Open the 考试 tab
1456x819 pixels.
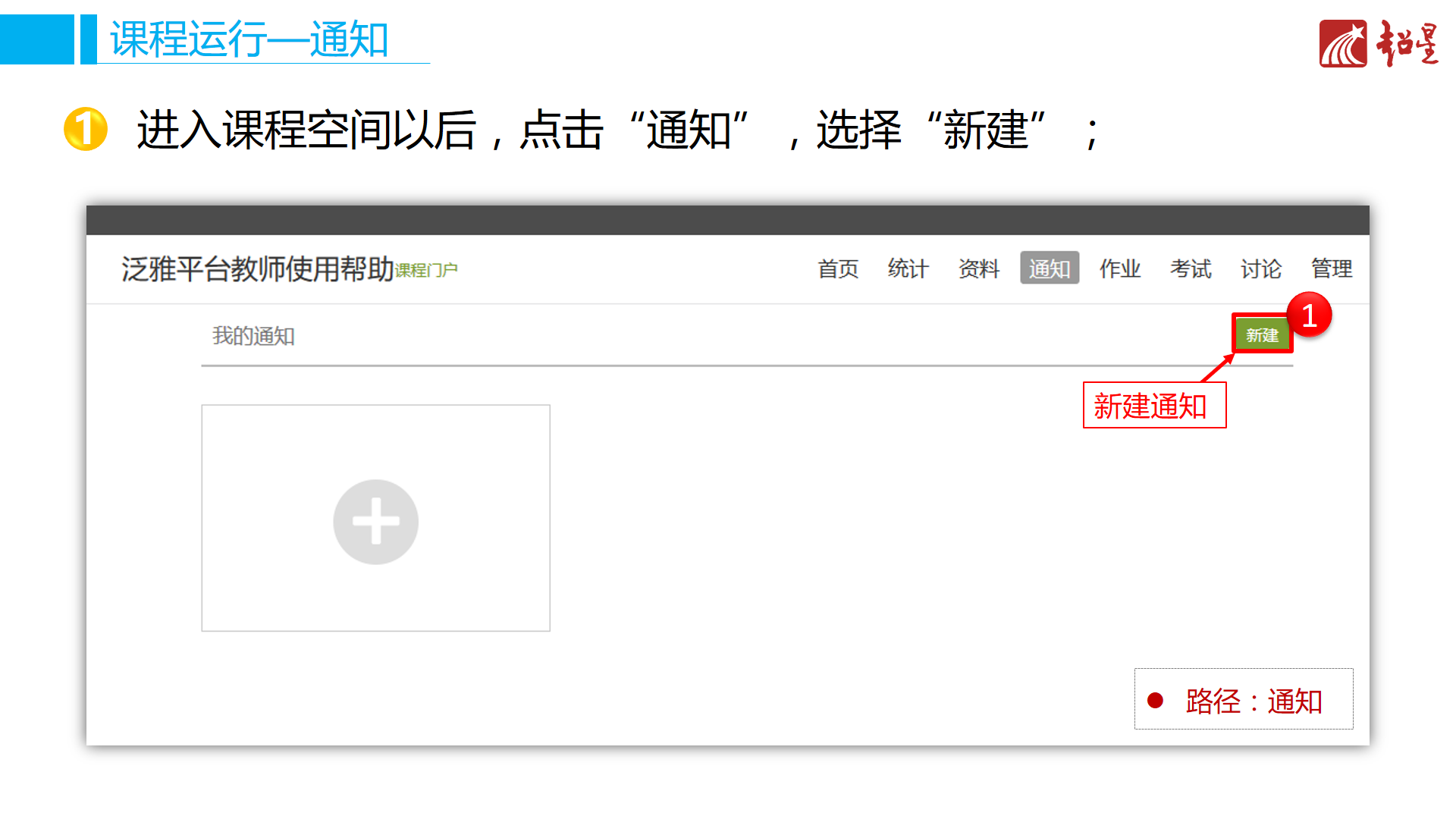click(1190, 268)
